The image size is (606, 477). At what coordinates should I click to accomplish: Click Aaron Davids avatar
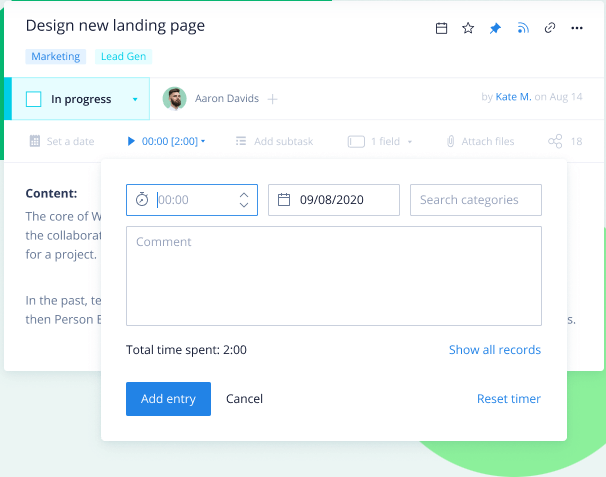point(175,99)
